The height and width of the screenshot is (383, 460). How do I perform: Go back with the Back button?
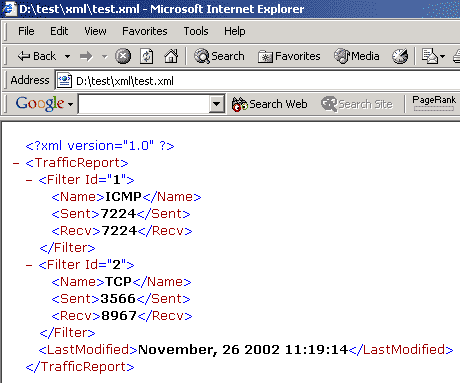(37, 56)
